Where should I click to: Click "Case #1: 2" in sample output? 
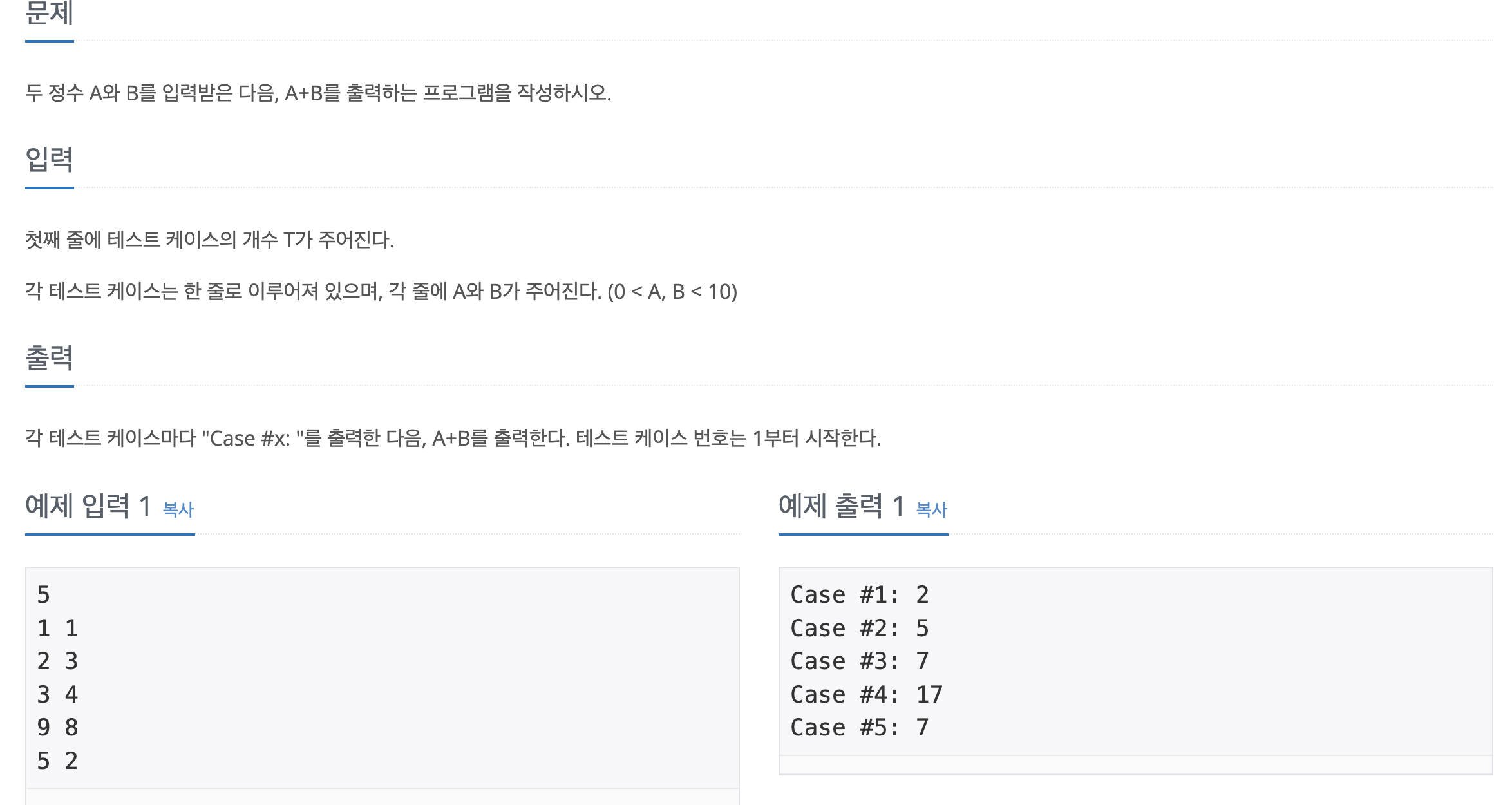[x=860, y=594]
